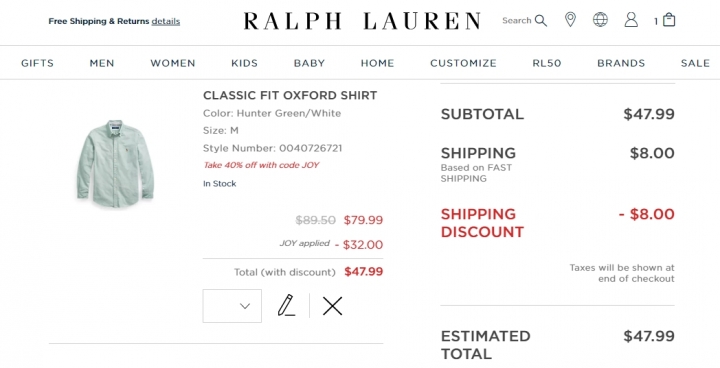Open the account profile icon

point(631,20)
